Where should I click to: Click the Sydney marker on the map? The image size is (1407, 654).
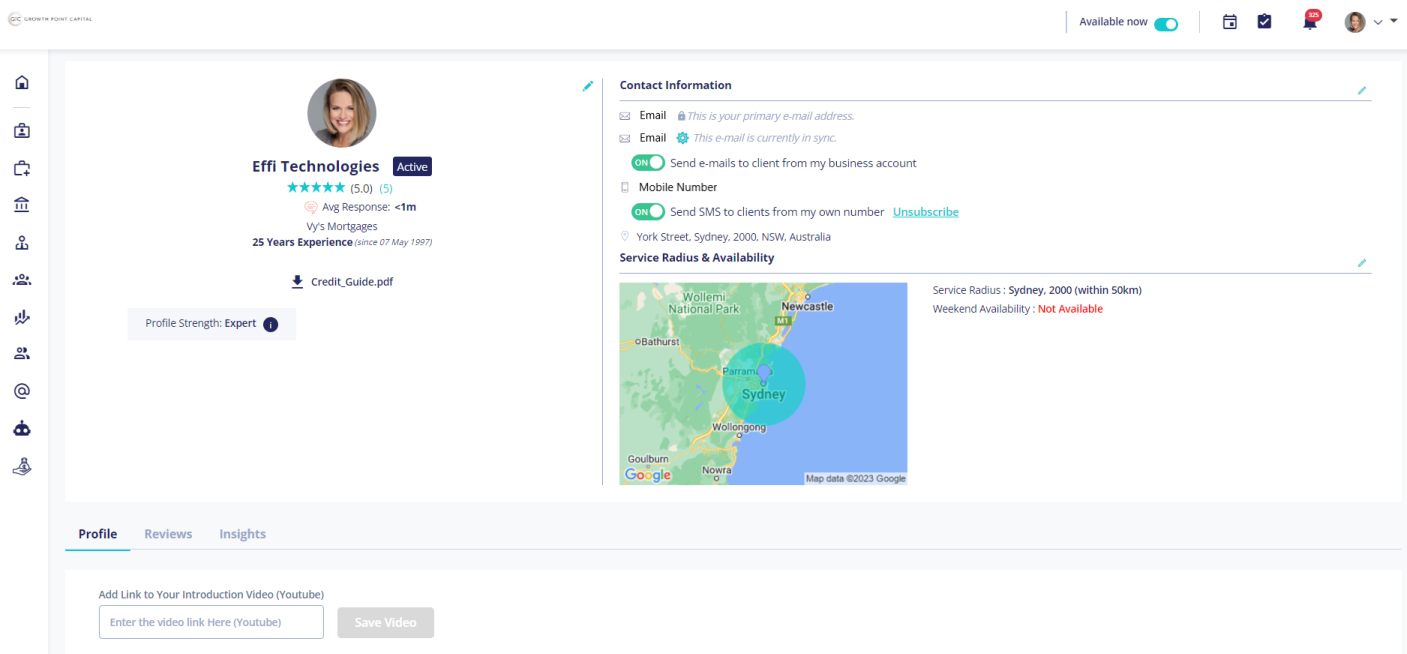pos(764,374)
